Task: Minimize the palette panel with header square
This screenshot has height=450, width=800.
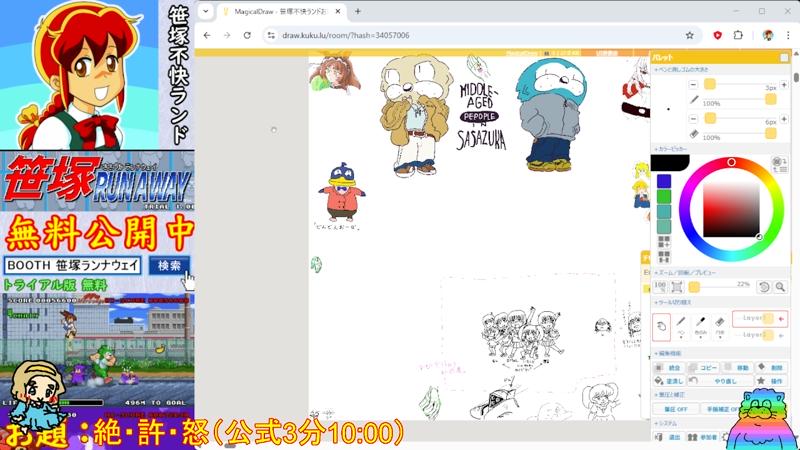Action: click(784, 58)
